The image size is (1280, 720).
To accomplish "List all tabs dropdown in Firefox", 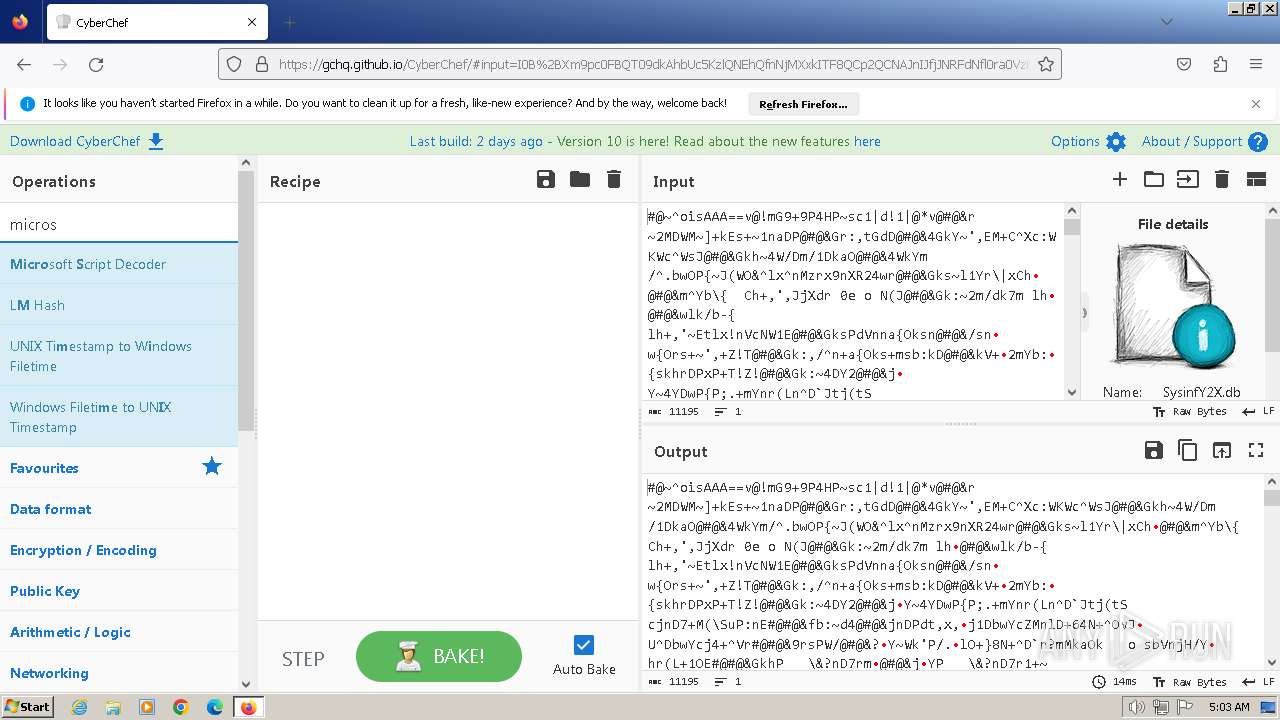I will (x=1166, y=21).
